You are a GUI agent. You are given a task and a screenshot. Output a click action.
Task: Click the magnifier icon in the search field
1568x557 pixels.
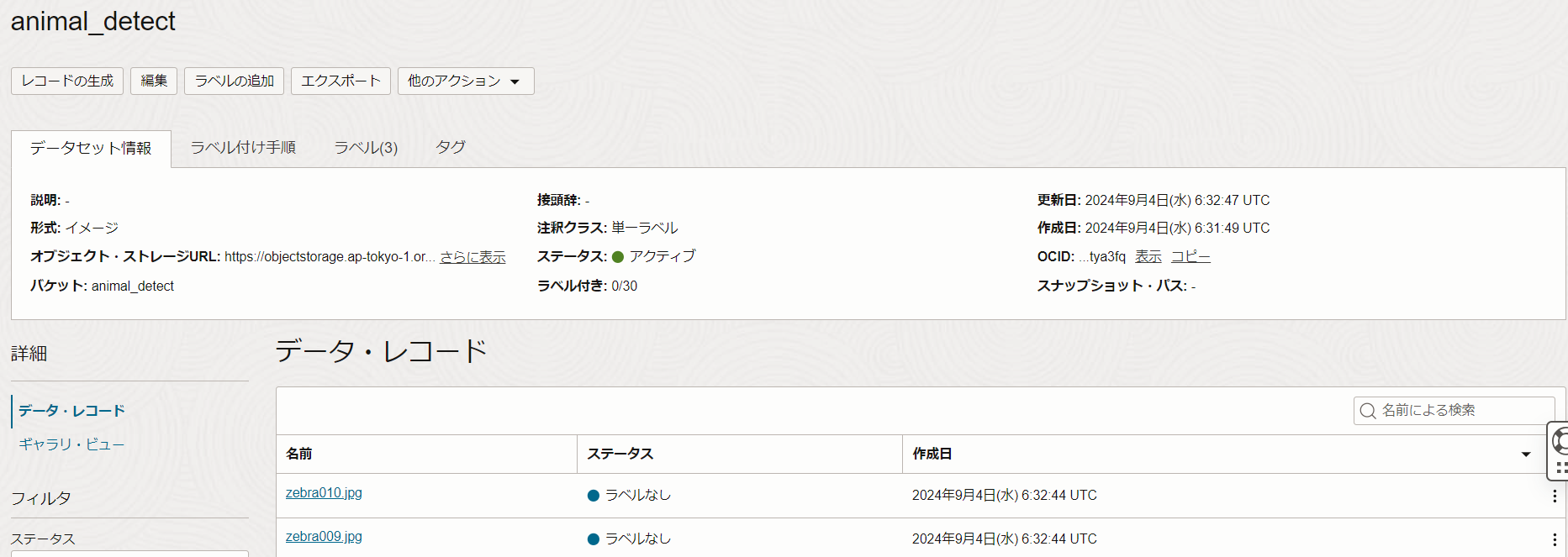[1368, 411]
